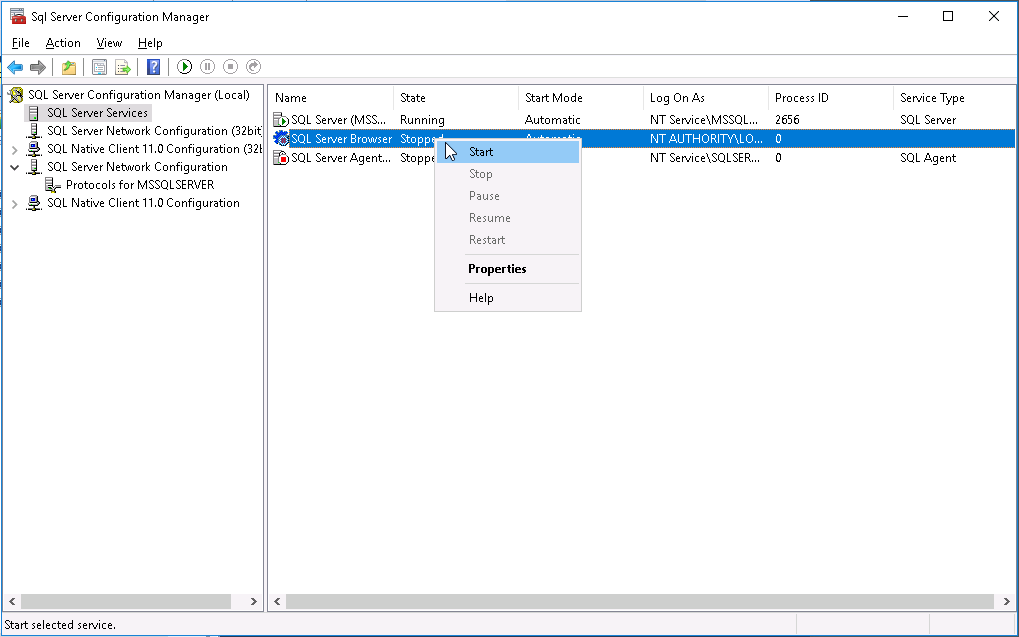The image size is (1019, 637).
Task: Open the File menu
Action: 21,43
